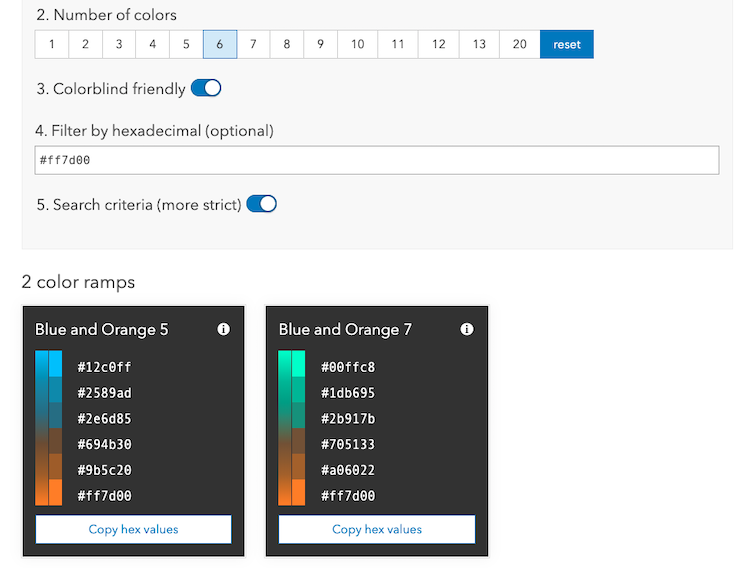This screenshot has height=568, width=750.
Task: Click the Blue and Orange 5 color ramp strip
Action: tap(48, 428)
